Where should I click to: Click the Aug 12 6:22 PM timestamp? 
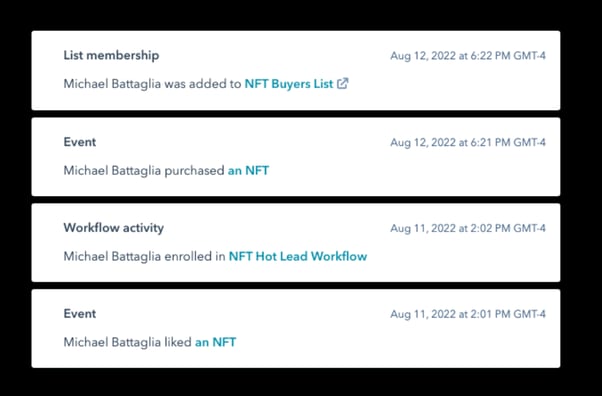[x=468, y=56]
